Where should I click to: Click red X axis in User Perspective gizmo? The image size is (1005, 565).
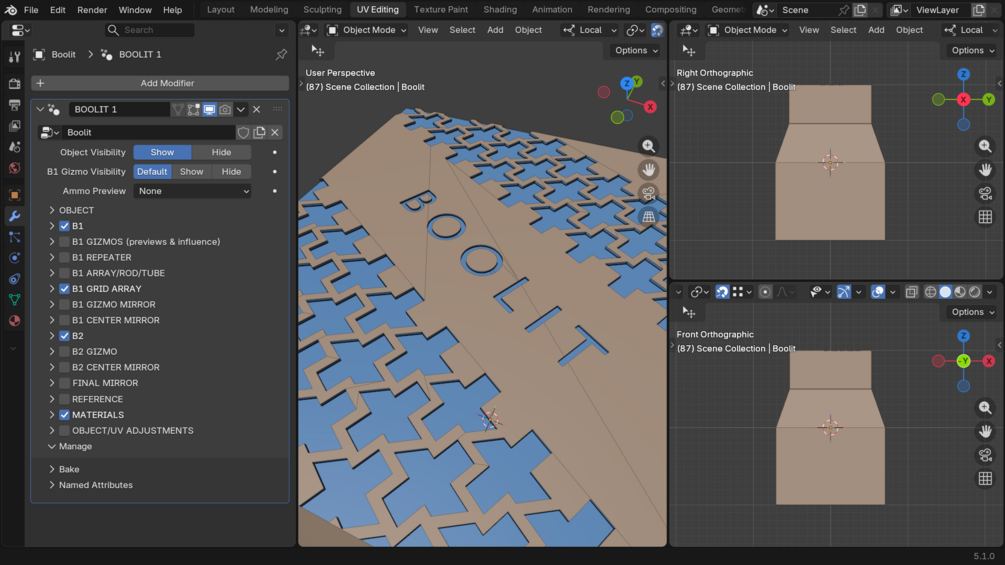click(650, 107)
